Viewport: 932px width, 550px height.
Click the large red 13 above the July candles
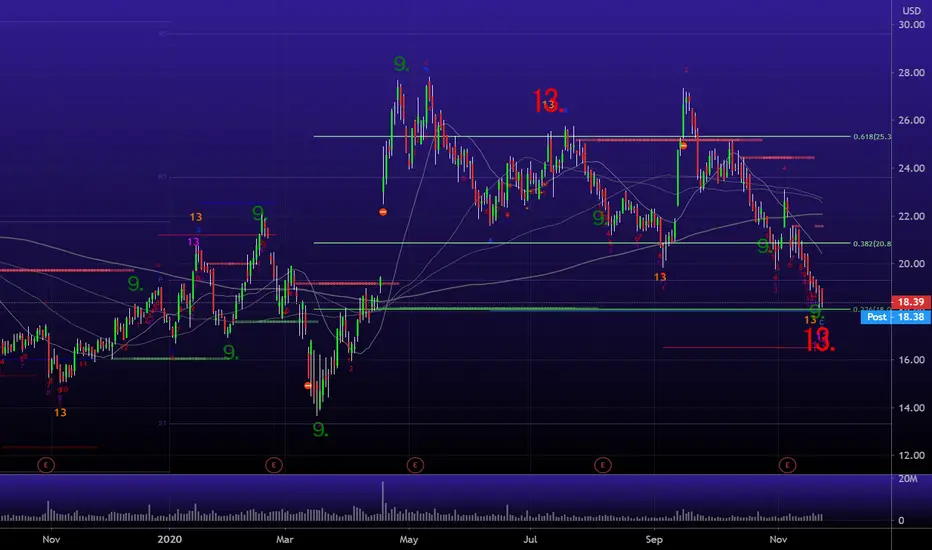[x=547, y=101]
